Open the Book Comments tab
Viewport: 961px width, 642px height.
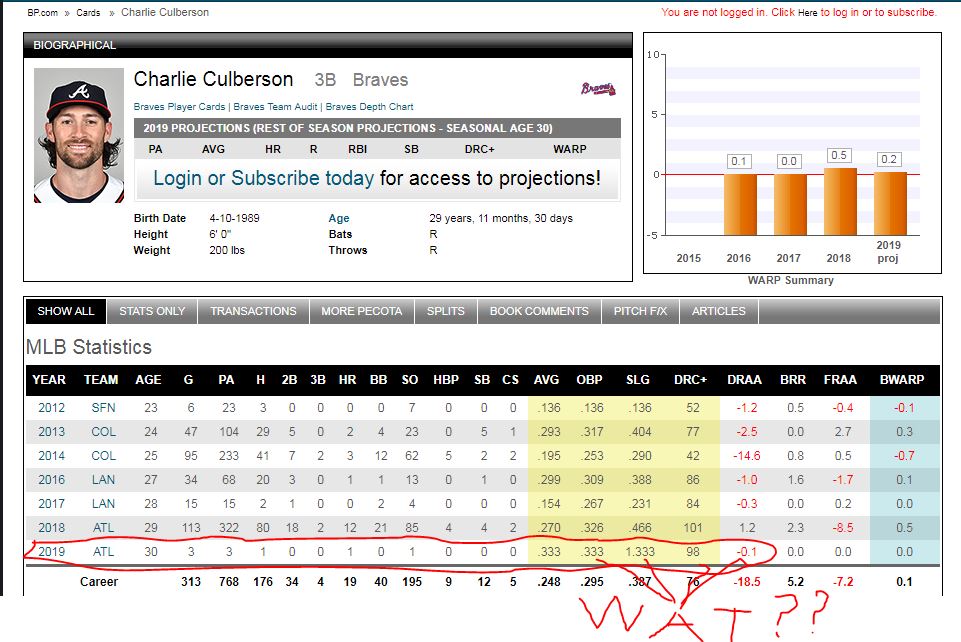[x=539, y=311]
